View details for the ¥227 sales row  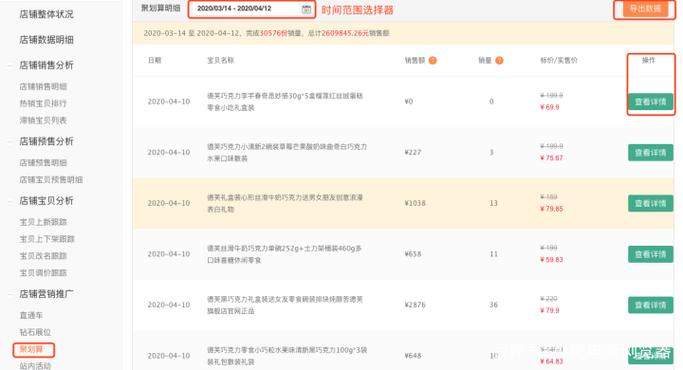(650, 153)
